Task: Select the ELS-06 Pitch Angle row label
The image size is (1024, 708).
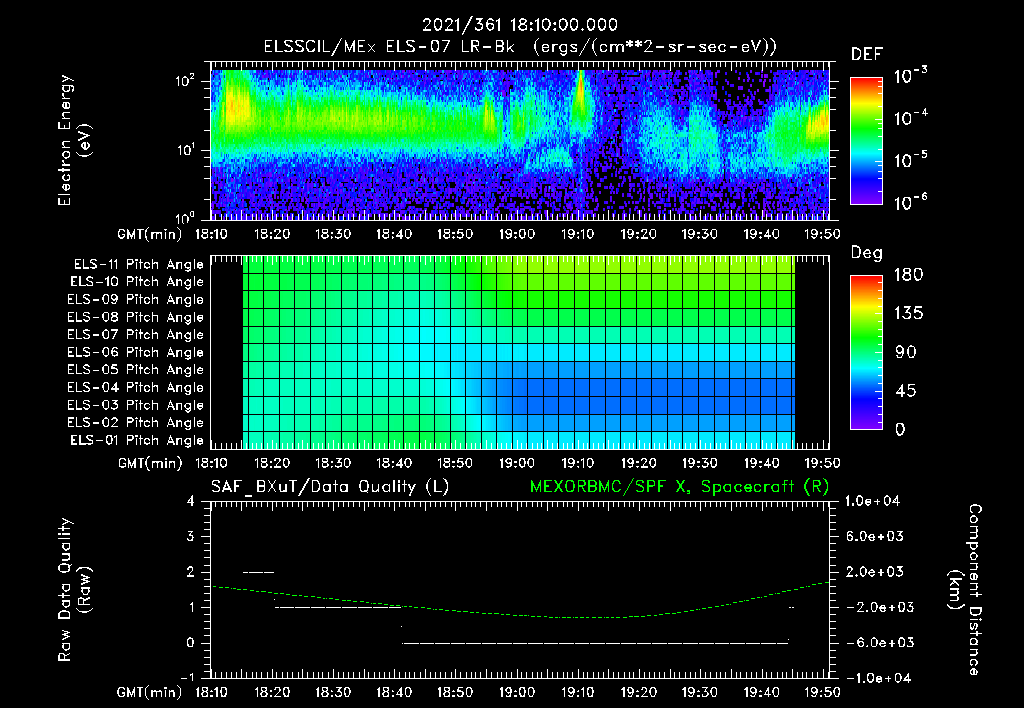Action: (x=136, y=352)
